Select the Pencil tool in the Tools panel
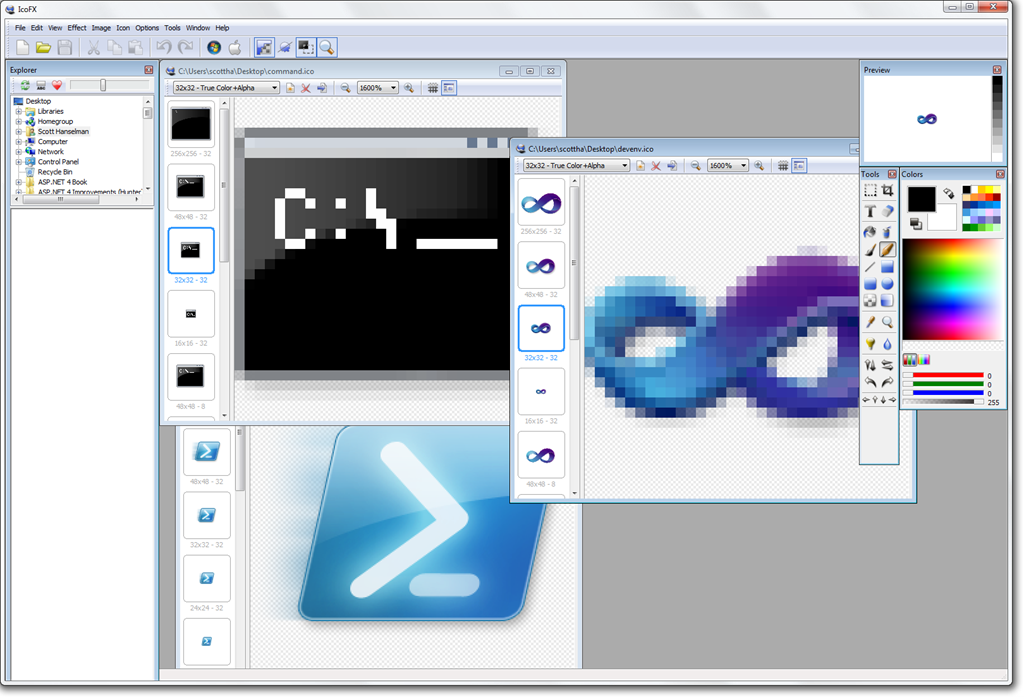The image size is (1024, 697). pyautogui.click(x=889, y=251)
